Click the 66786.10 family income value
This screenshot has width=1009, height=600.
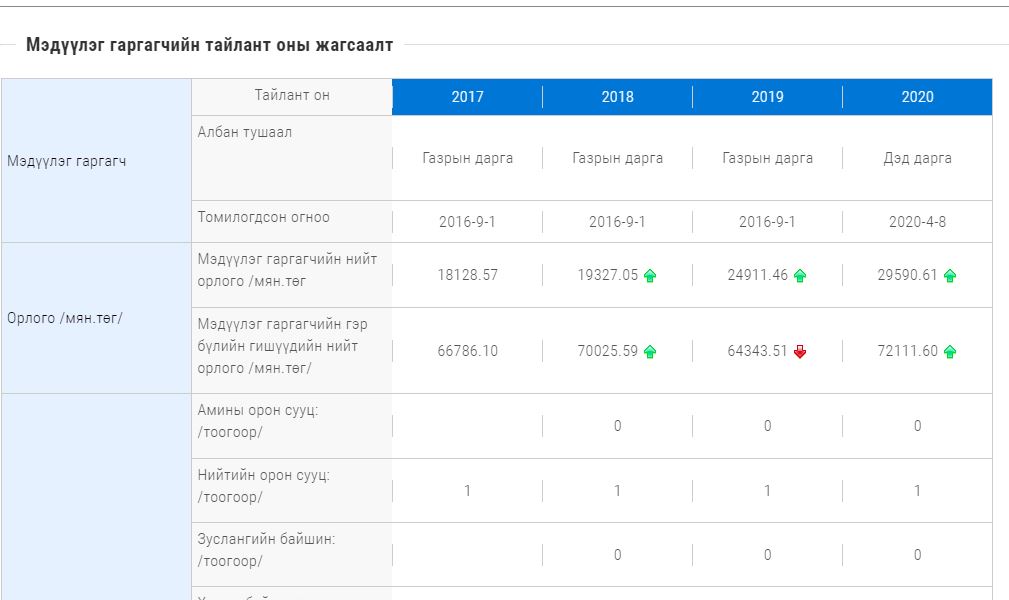(467, 351)
